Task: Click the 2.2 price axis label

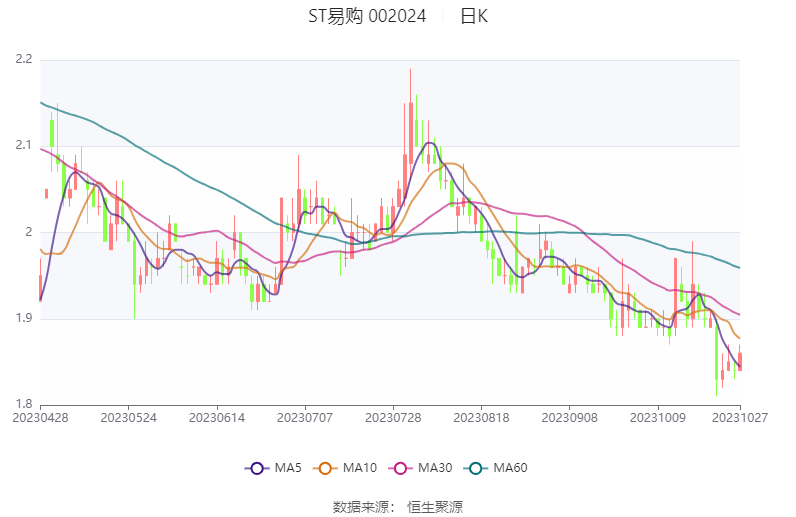Action: pos(24,59)
